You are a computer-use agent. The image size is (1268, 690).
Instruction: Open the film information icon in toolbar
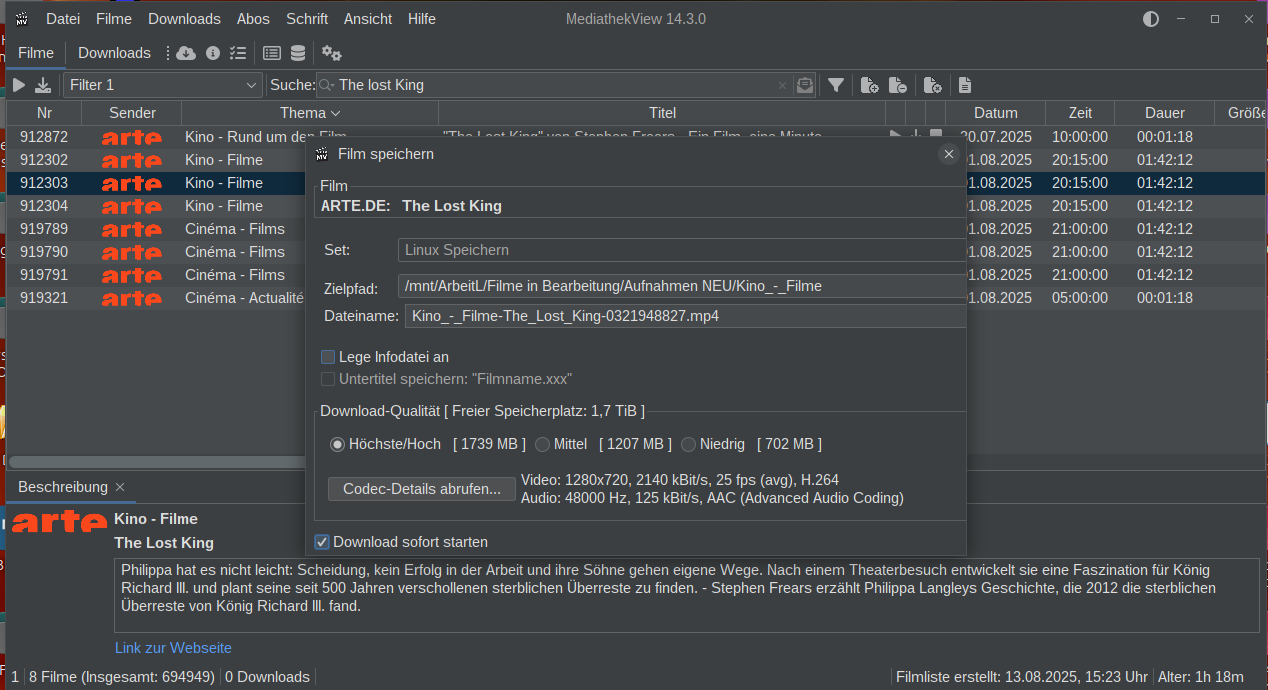[x=212, y=53]
